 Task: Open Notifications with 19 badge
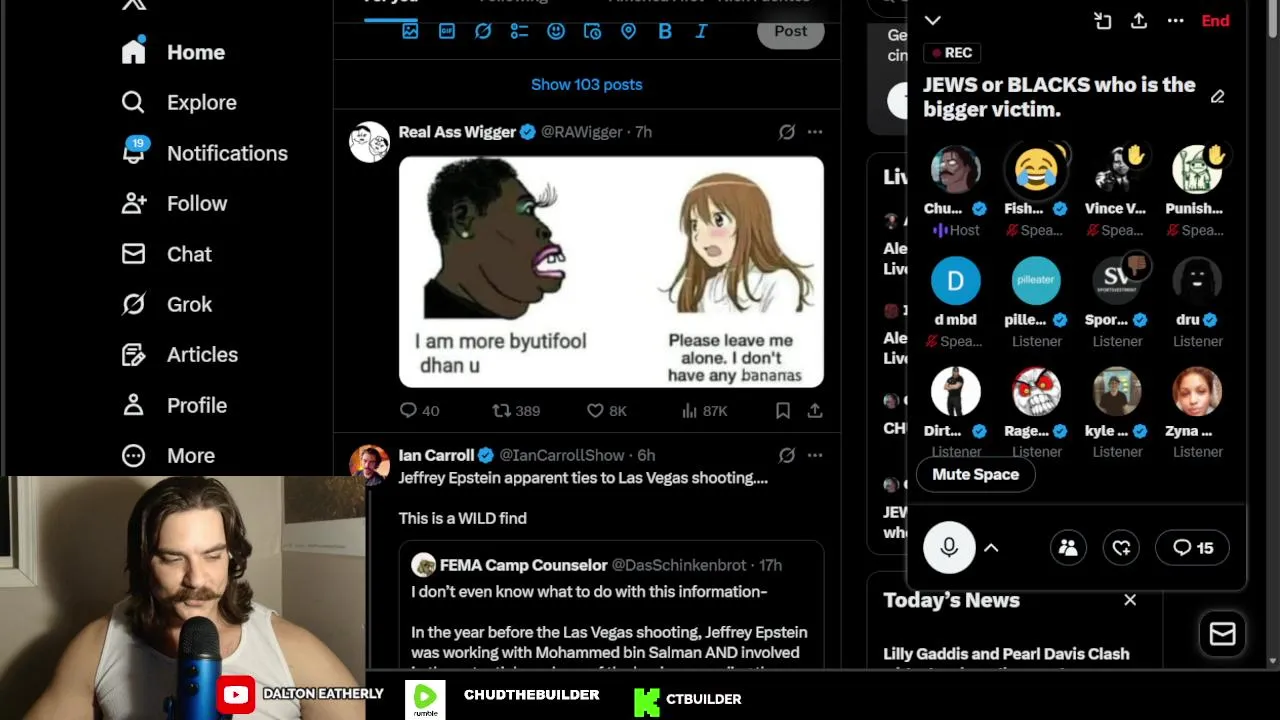(x=205, y=153)
